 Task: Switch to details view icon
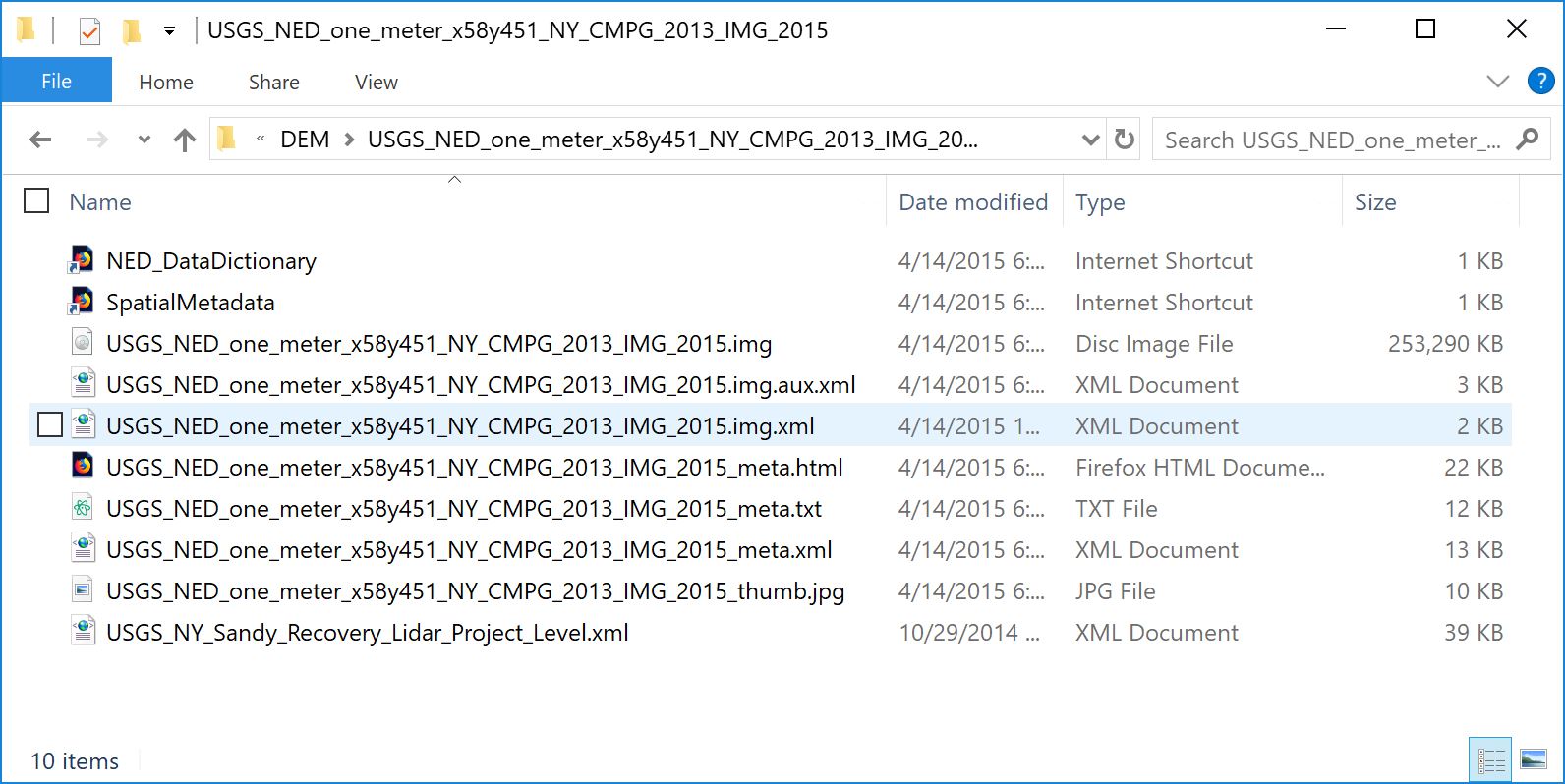pyautogui.click(x=1490, y=759)
